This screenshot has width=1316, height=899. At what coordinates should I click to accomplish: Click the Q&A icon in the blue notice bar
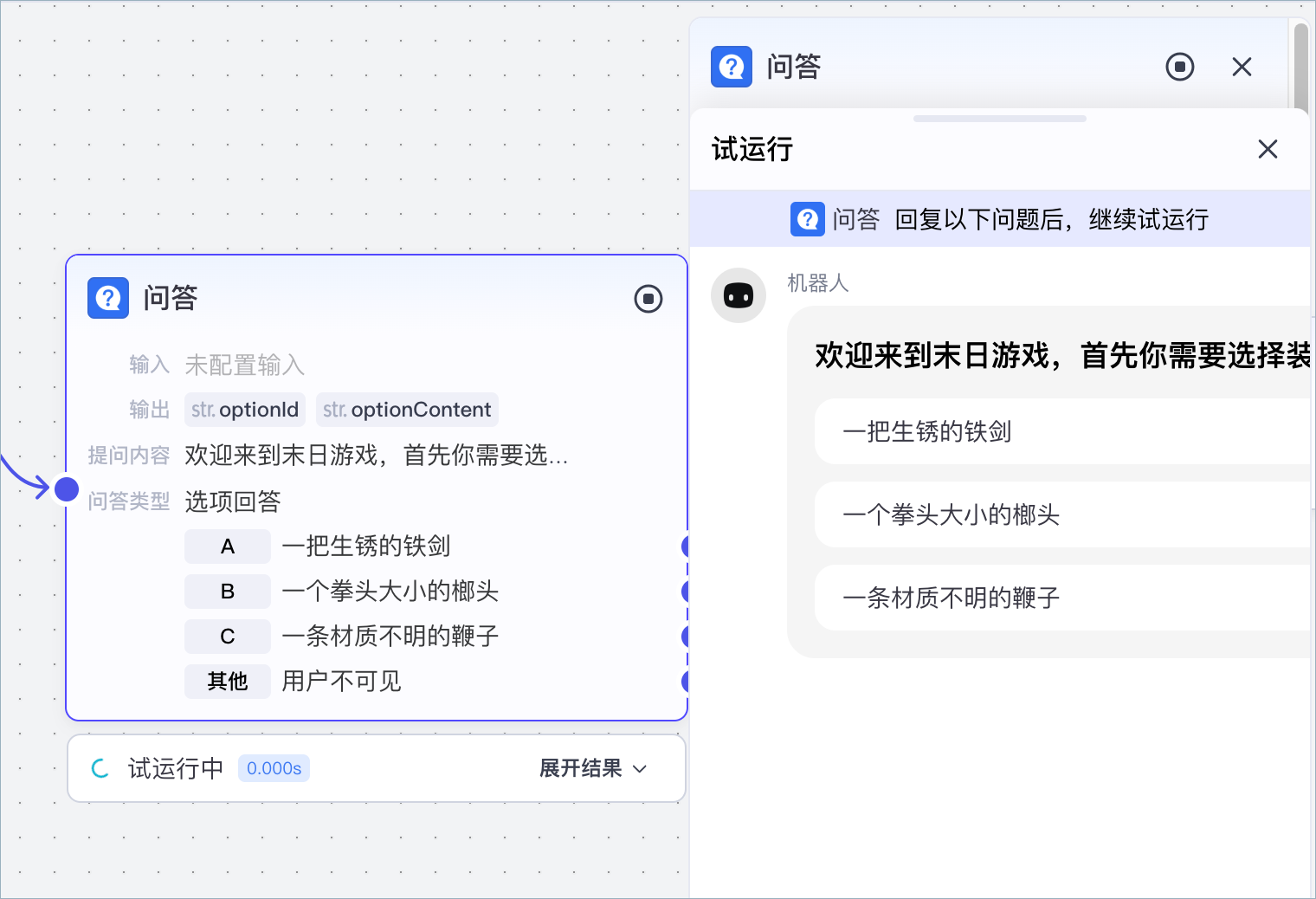(x=807, y=219)
